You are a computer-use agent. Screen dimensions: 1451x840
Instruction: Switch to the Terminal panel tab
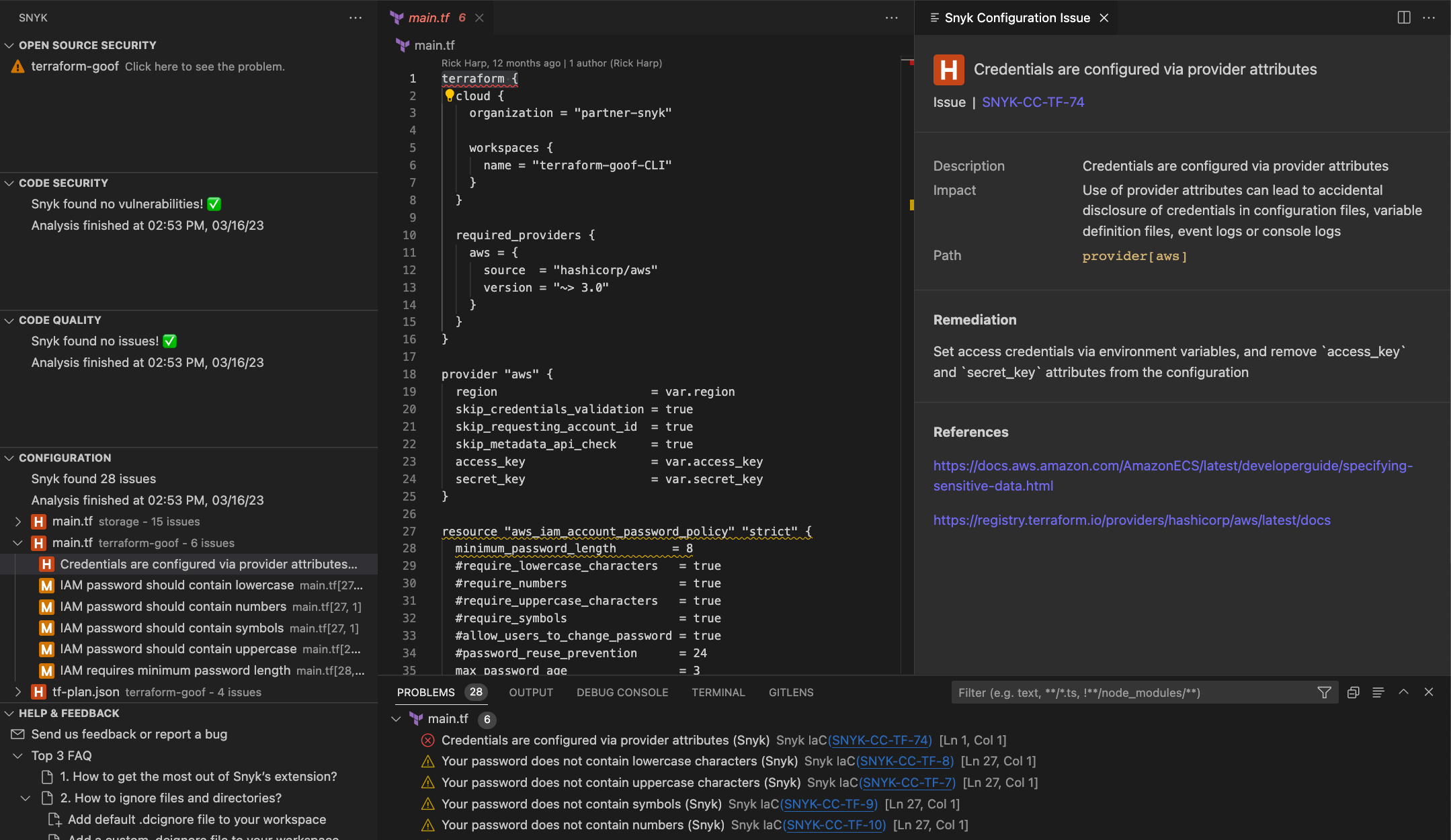click(718, 692)
